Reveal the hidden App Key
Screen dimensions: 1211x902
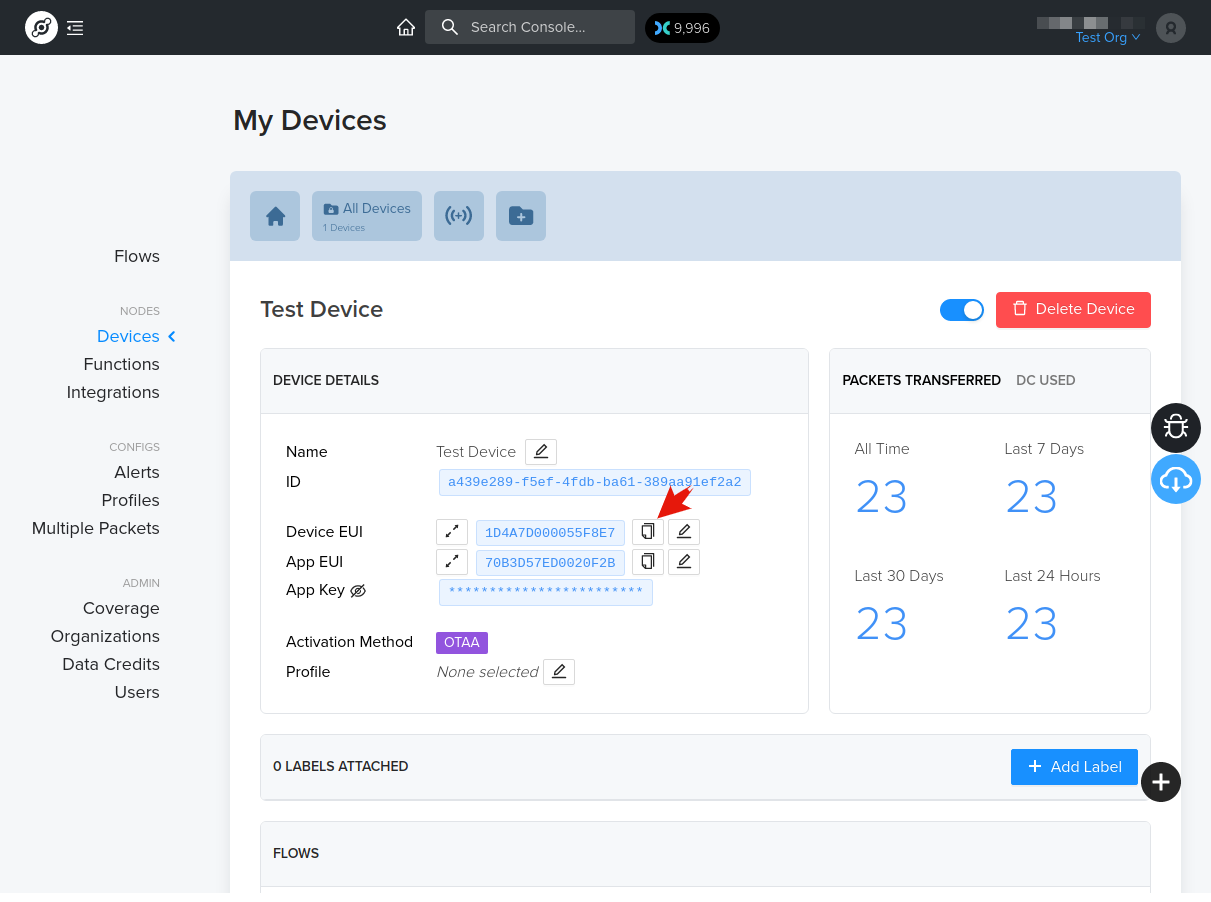358,591
